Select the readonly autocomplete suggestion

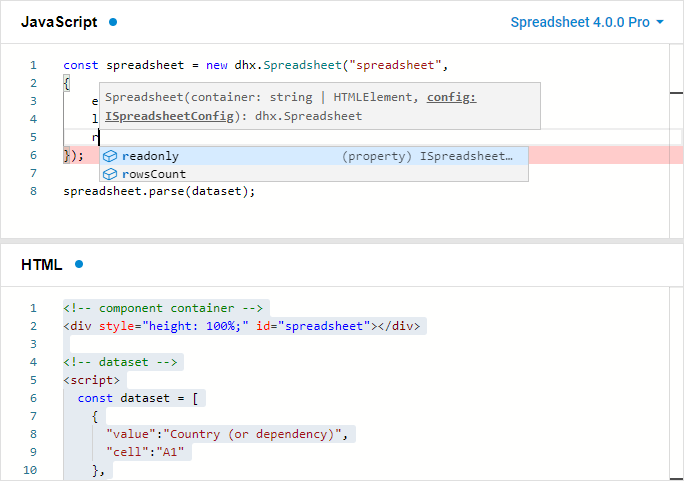pos(314,156)
